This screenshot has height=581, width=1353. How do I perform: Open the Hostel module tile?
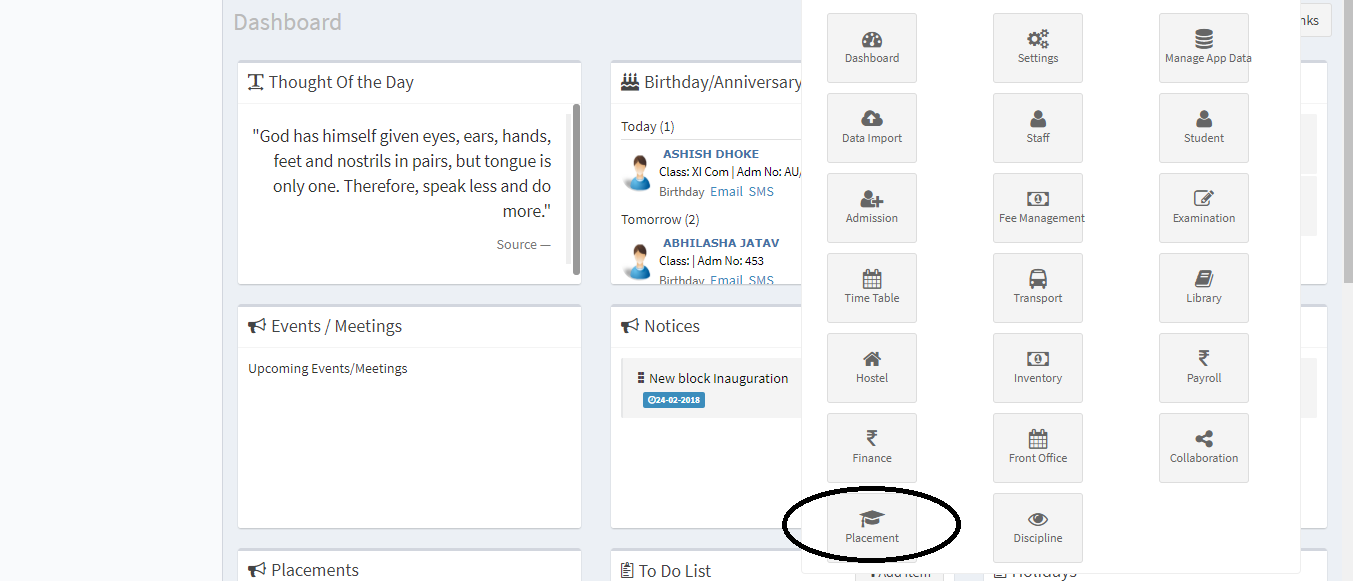pos(872,368)
